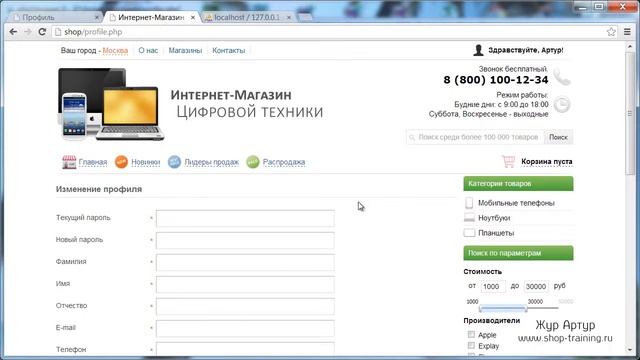Click the laptop category icon
640x360 pixels.
[x=469, y=218]
